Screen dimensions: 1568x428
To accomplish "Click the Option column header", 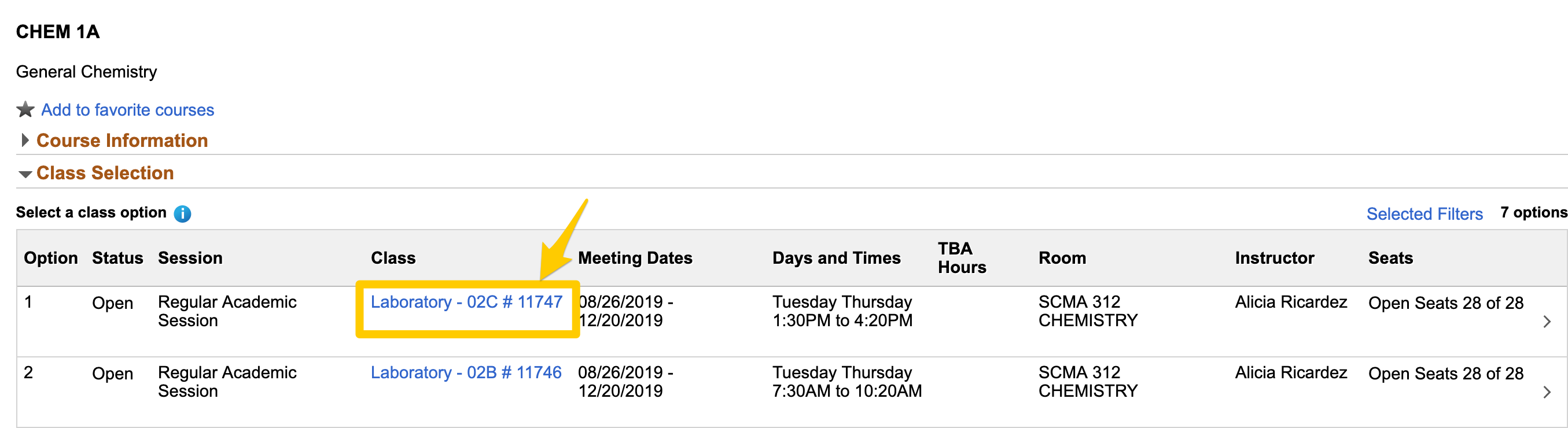I will pos(50,258).
